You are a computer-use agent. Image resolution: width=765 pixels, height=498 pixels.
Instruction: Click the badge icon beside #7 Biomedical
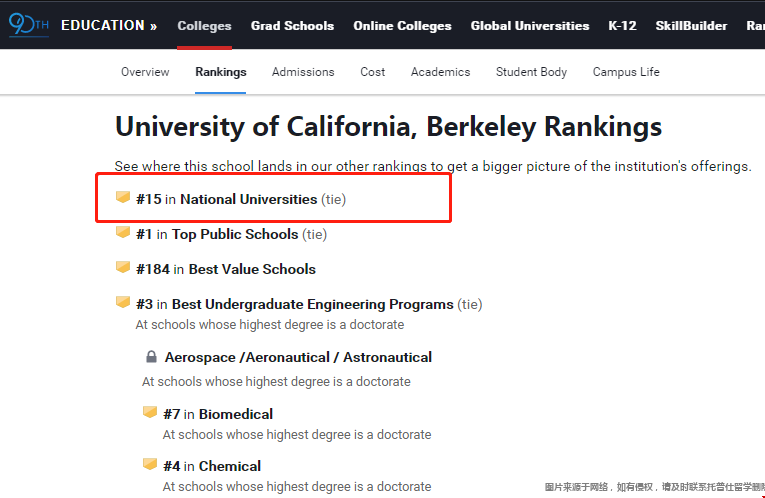pos(150,412)
